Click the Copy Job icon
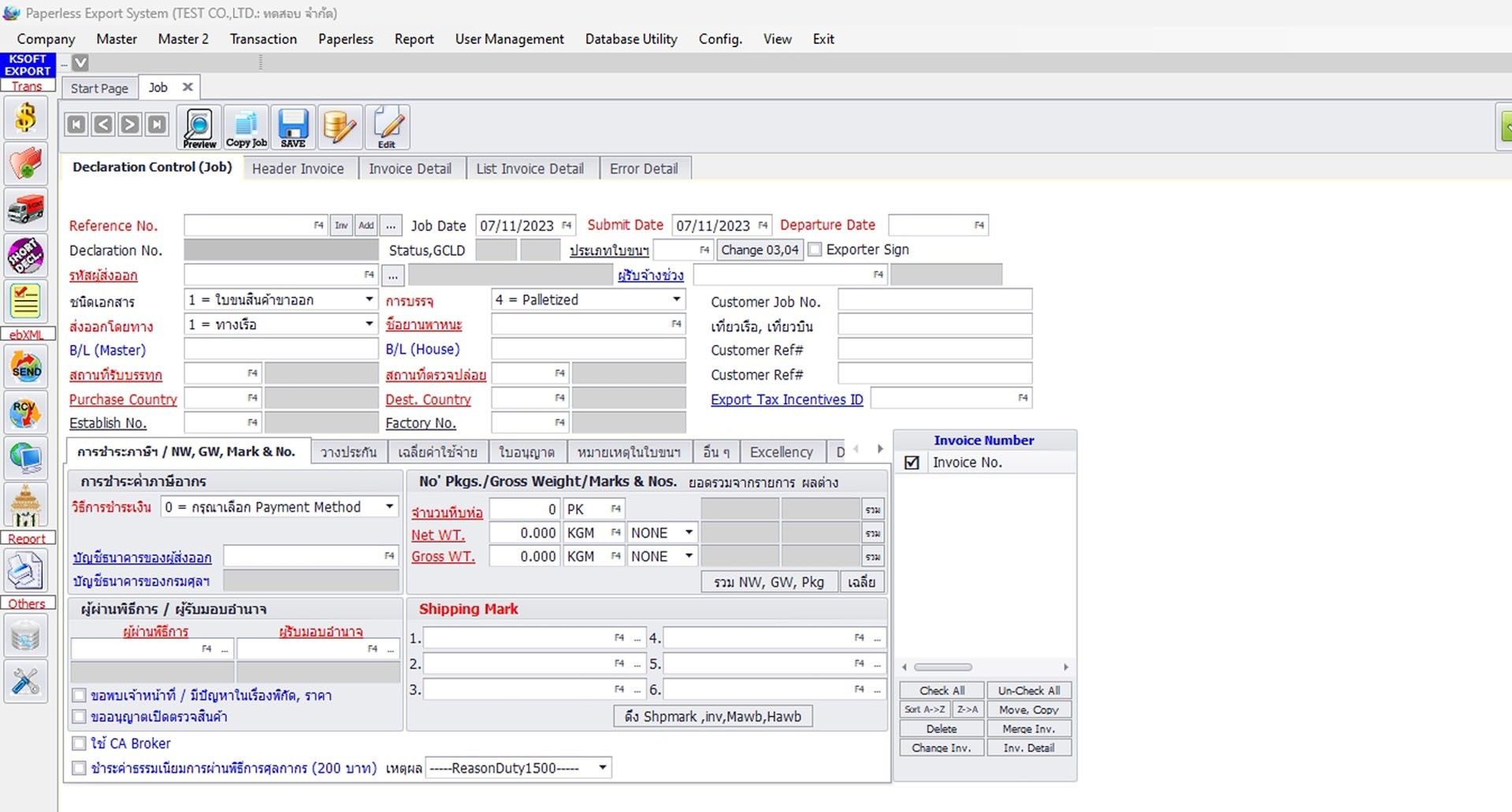Viewport: 1512px width, 812px height. (245, 126)
